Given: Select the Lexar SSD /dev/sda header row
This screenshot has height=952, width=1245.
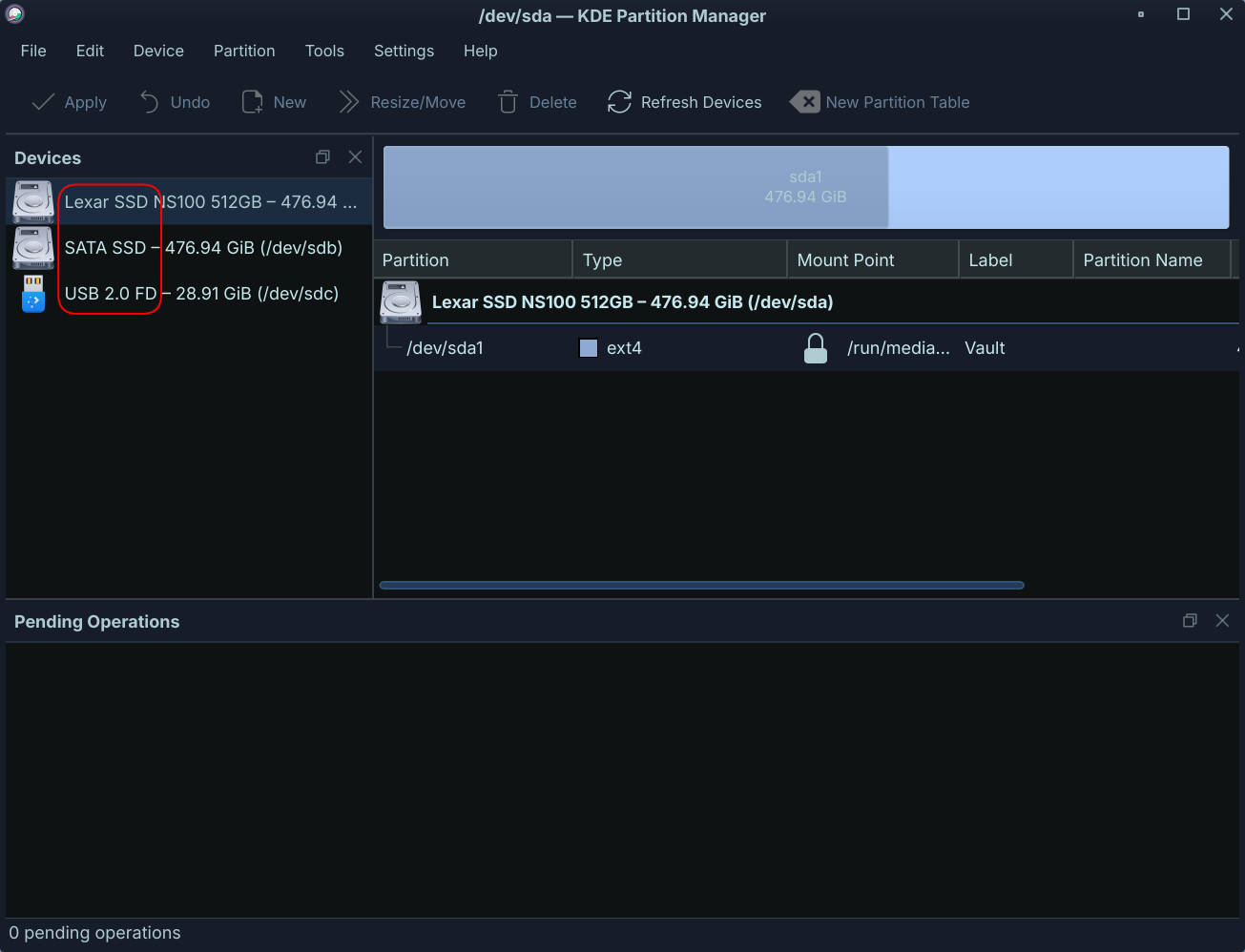Looking at the screenshot, I should point(806,301).
